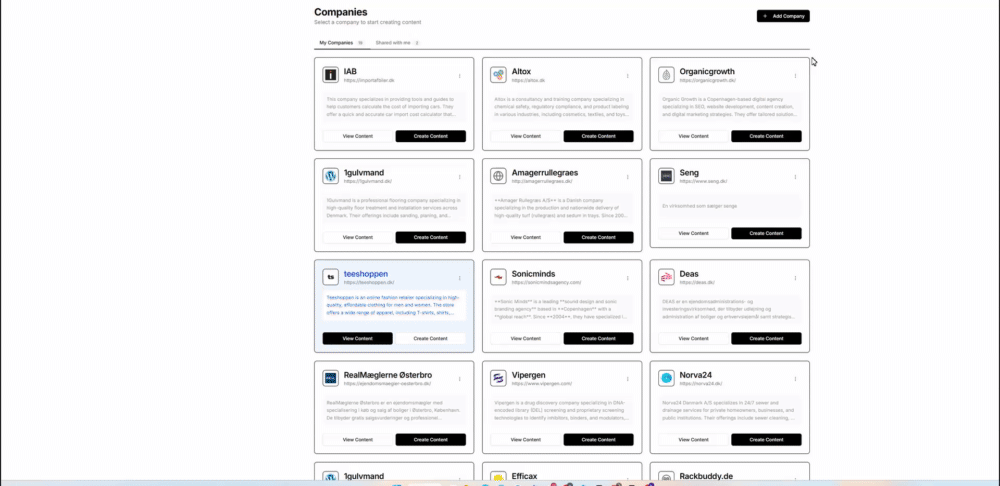This screenshot has height=486, width=1000.
Task: Click the Altox company logo icon
Action: click(x=498, y=75)
